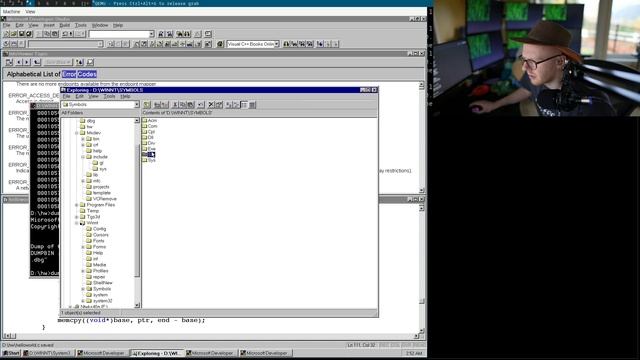Select the VCRemove folder in tree
The height and width of the screenshot is (360, 640).
[101, 199]
